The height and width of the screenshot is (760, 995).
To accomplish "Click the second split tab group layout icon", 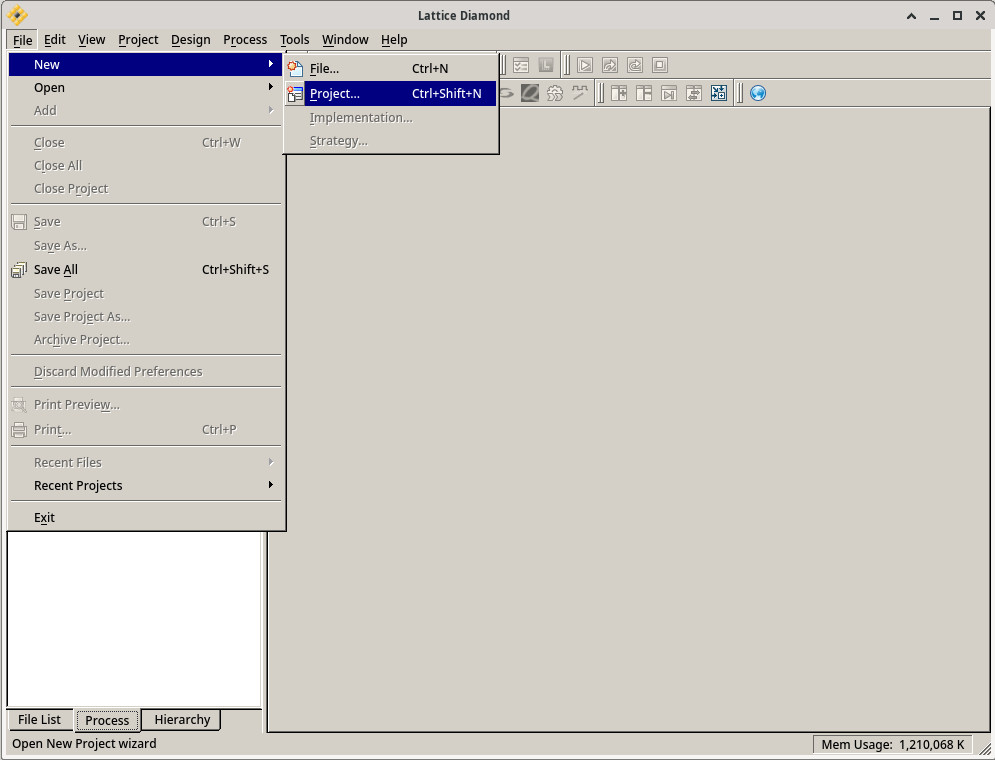I will click(x=643, y=93).
